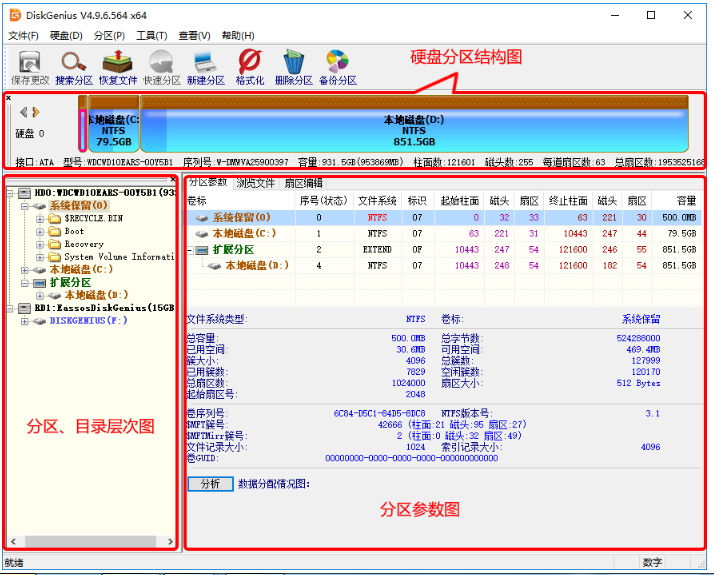The width and height of the screenshot is (714, 575).
Task: Go to next disk with right arrow
Action: coord(36,112)
